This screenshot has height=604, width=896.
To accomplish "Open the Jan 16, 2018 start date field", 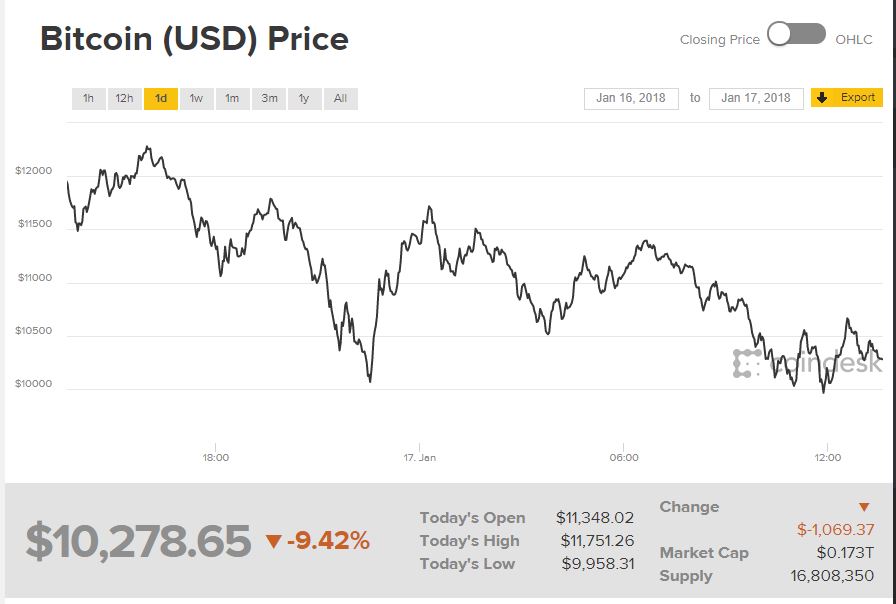I will point(631,98).
